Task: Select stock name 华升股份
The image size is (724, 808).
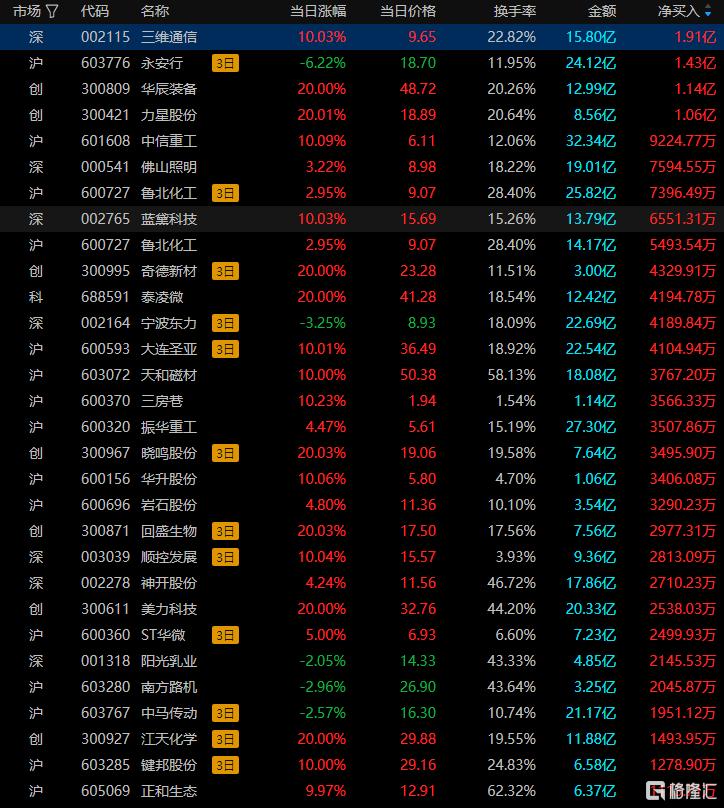Action: point(169,479)
